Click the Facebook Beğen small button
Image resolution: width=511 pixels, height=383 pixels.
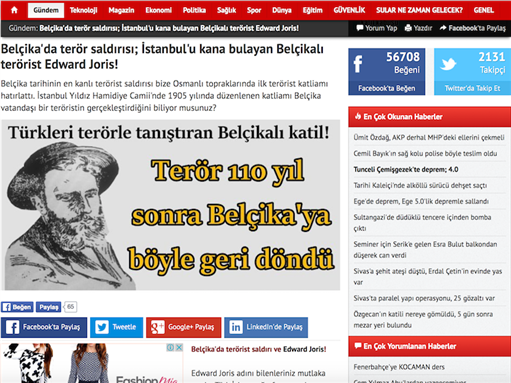tap(17, 307)
